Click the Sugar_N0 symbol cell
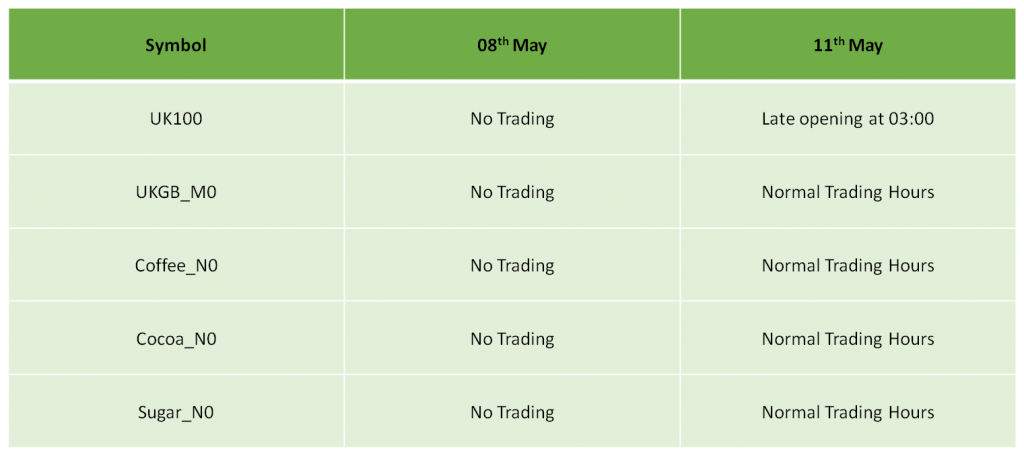 pos(176,412)
